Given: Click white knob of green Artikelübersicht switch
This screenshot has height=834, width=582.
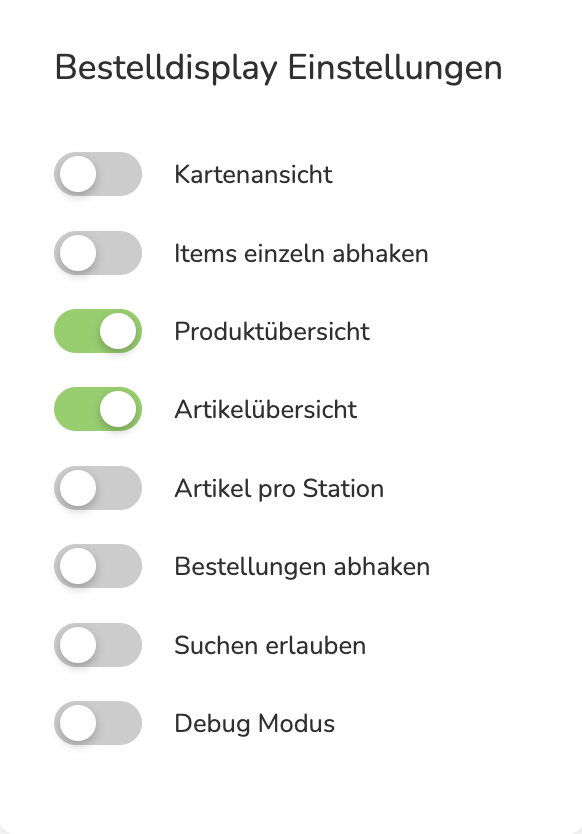Looking at the screenshot, I should [118, 409].
